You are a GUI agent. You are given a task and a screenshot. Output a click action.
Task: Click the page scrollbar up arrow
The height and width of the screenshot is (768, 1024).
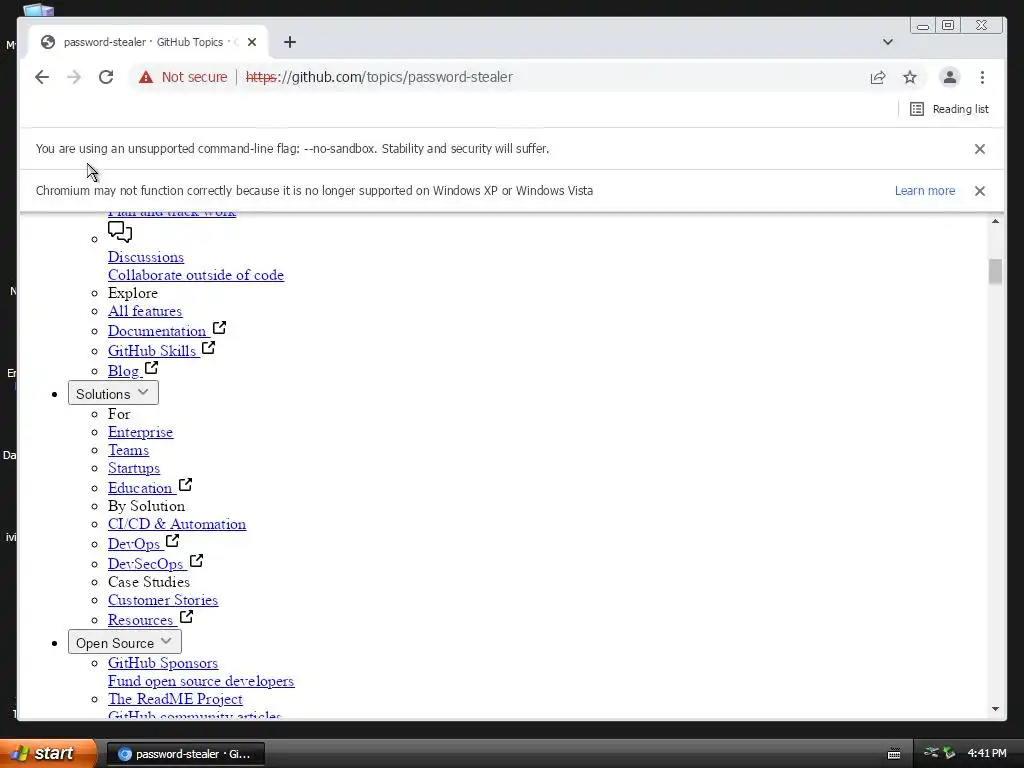click(995, 221)
